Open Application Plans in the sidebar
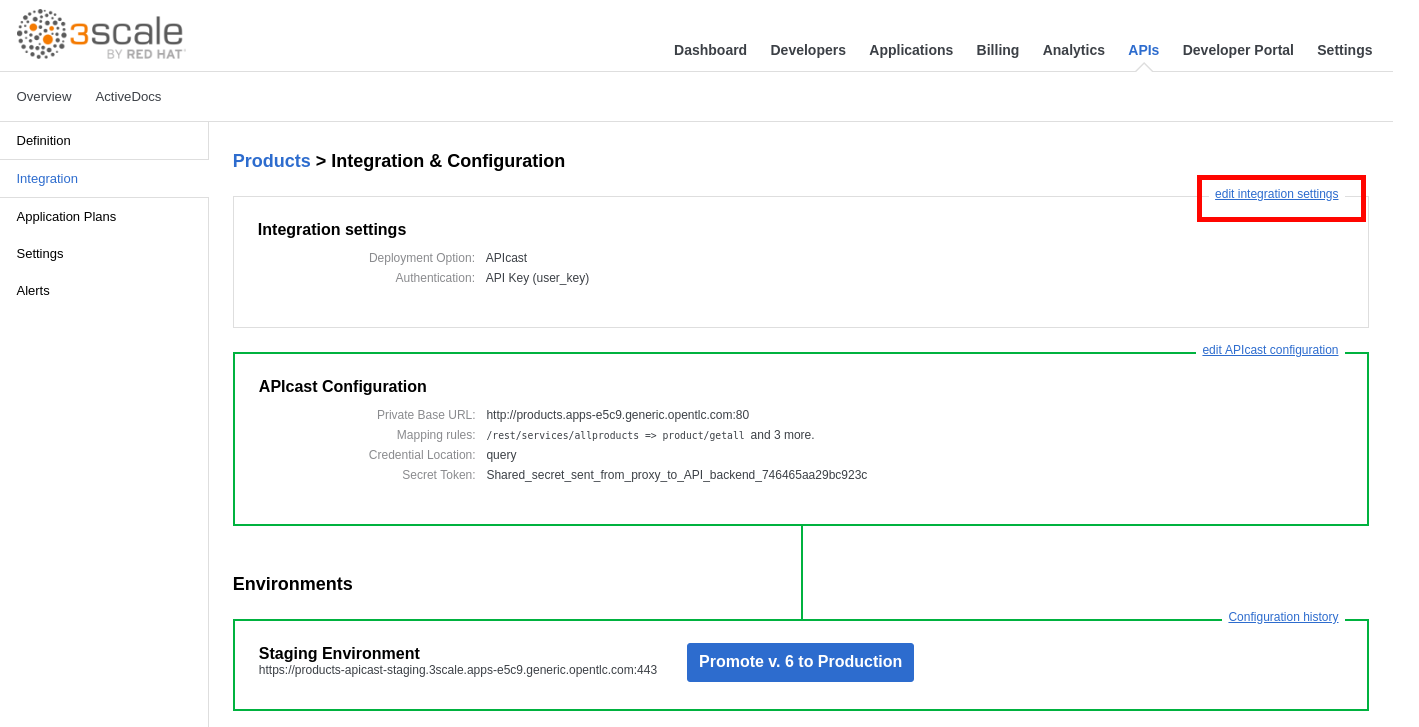Image resolution: width=1419 pixels, height=727 pixels. coord(66,217)
